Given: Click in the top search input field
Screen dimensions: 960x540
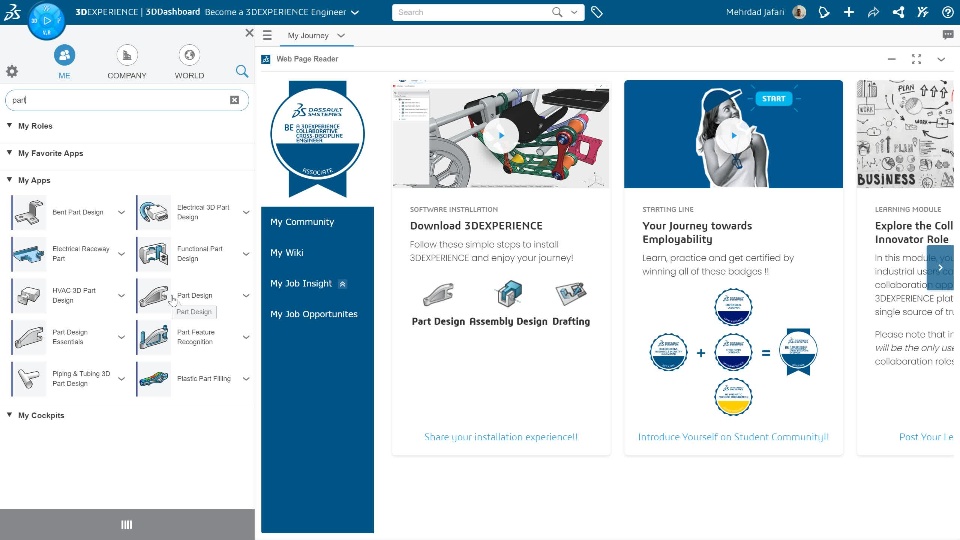Looking at the screenshot, I should point(471,12).
